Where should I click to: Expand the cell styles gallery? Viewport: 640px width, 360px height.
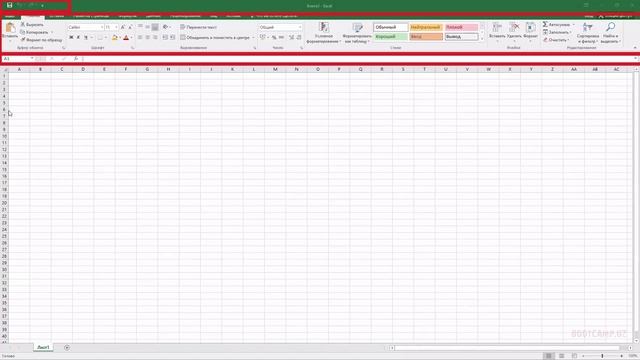[482, 39]
